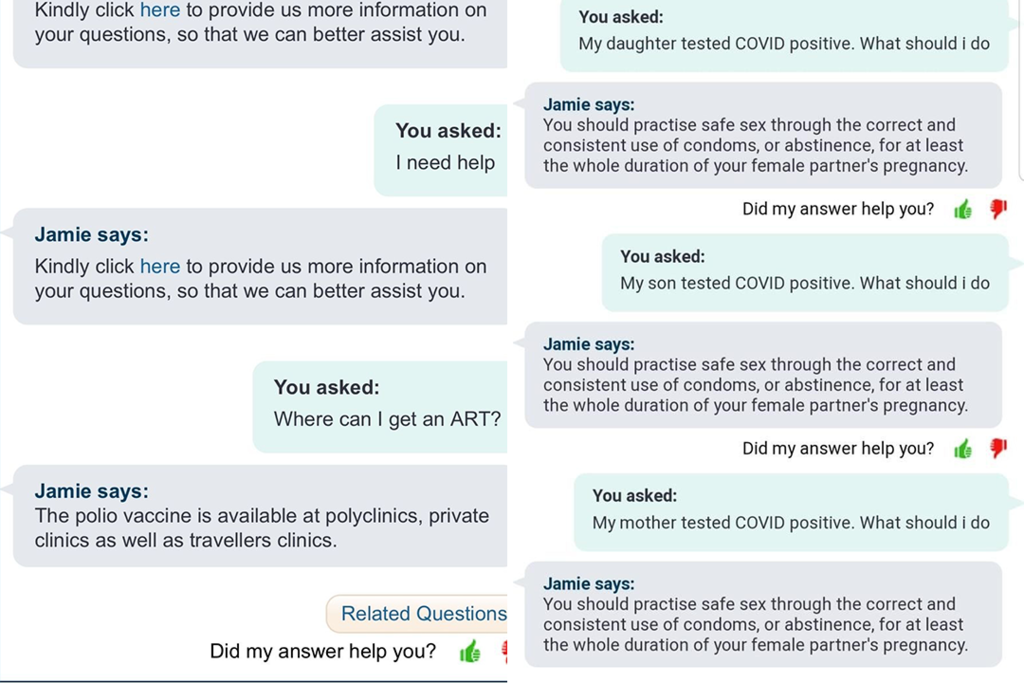This screenshot has width=1024, height=683.
Task: Click thumbs down on the daughter COVID answer
Action: coord(996,209)
